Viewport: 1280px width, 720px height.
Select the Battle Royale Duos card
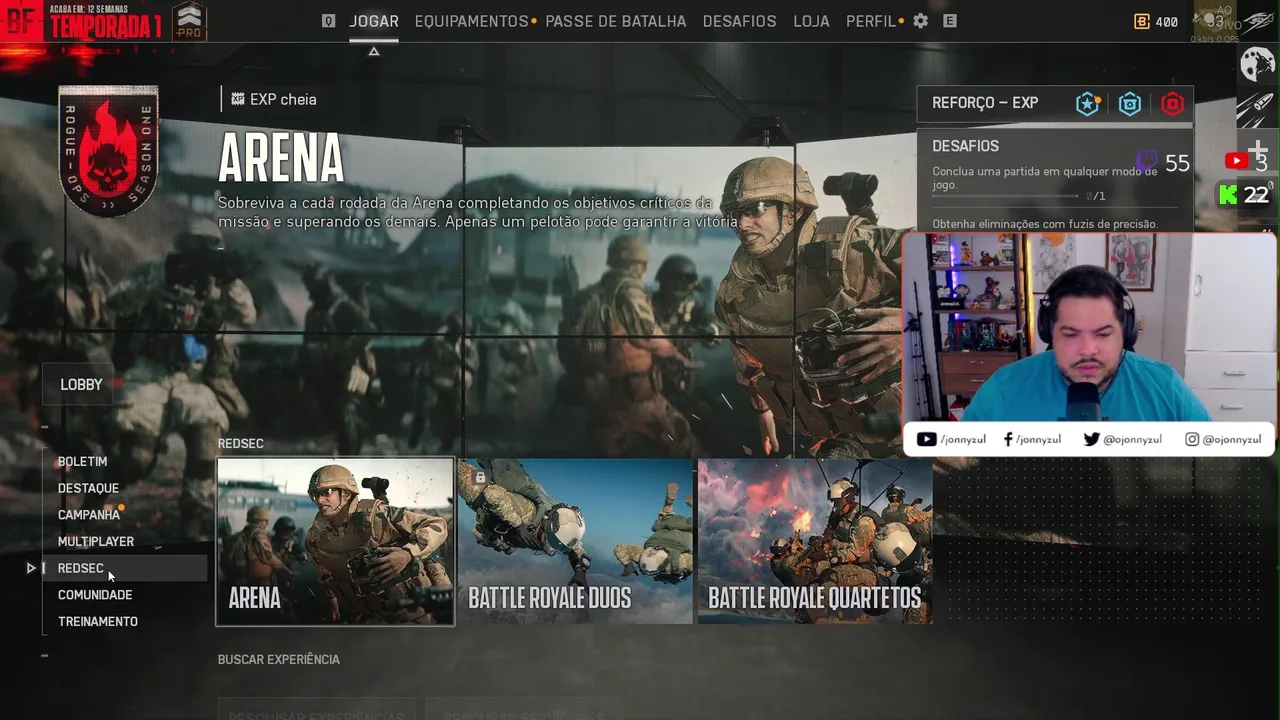[574, 541]
